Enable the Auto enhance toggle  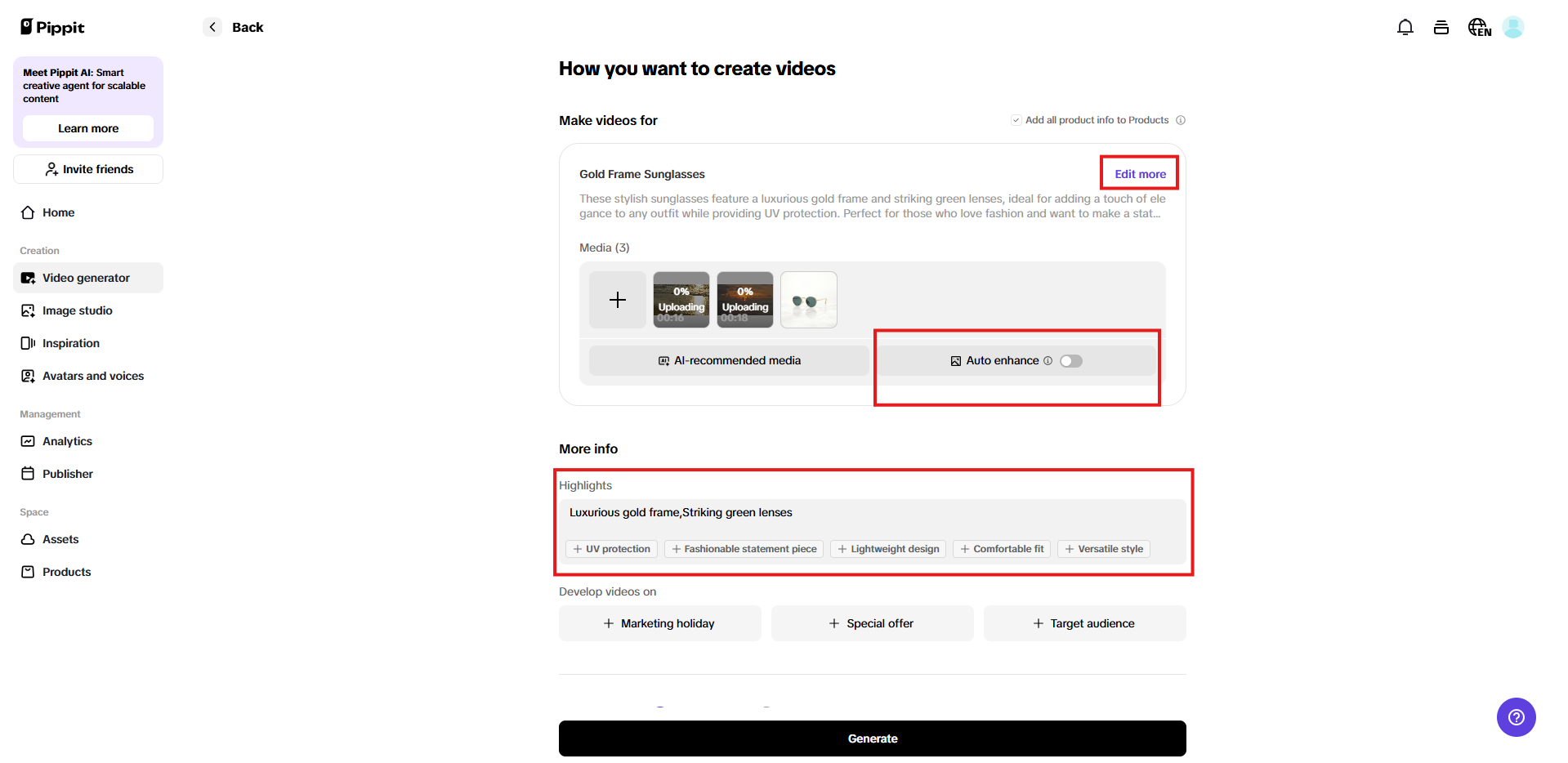point(1070,360)
